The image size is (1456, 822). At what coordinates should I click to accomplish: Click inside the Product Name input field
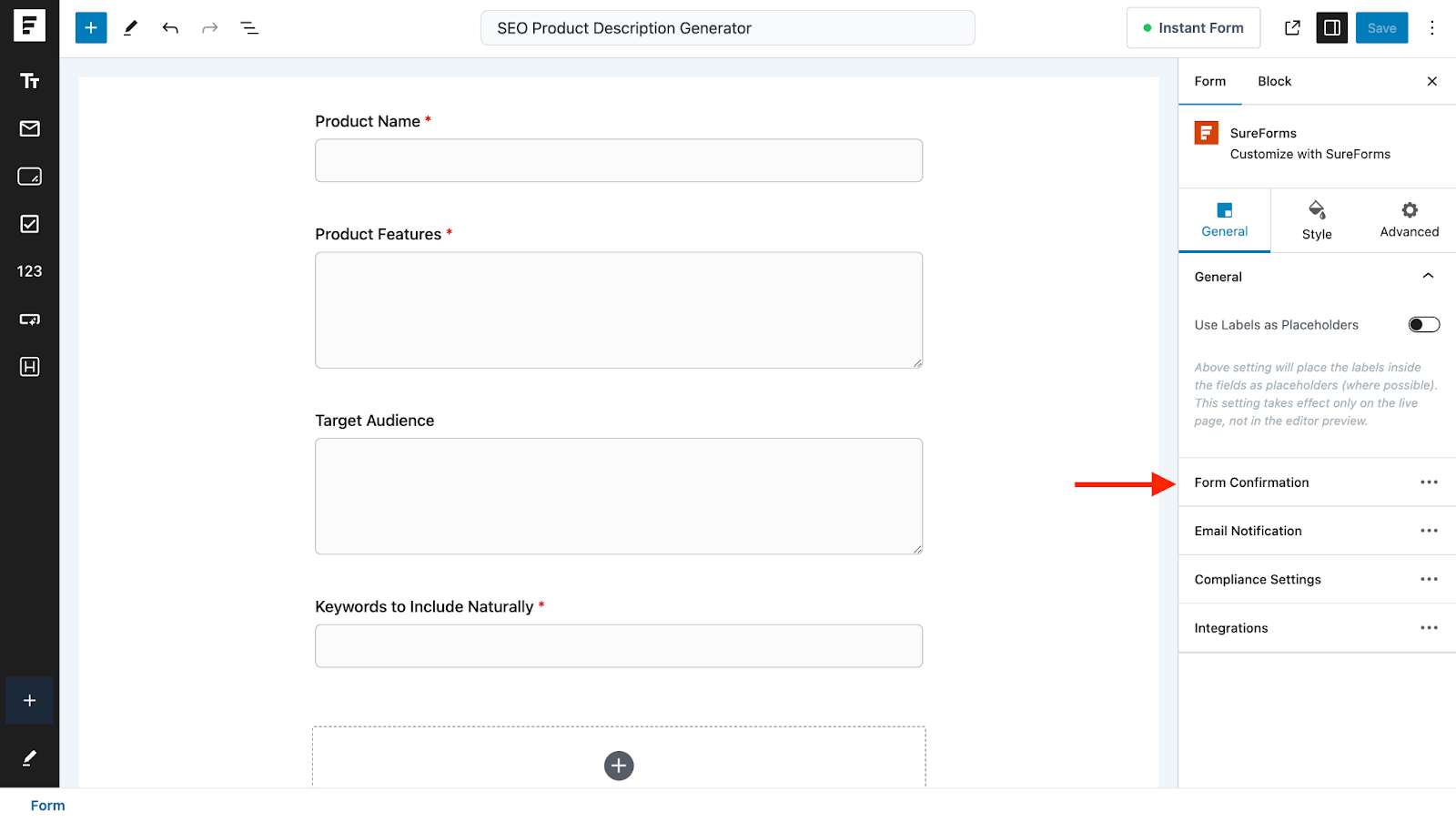(618, 160)
